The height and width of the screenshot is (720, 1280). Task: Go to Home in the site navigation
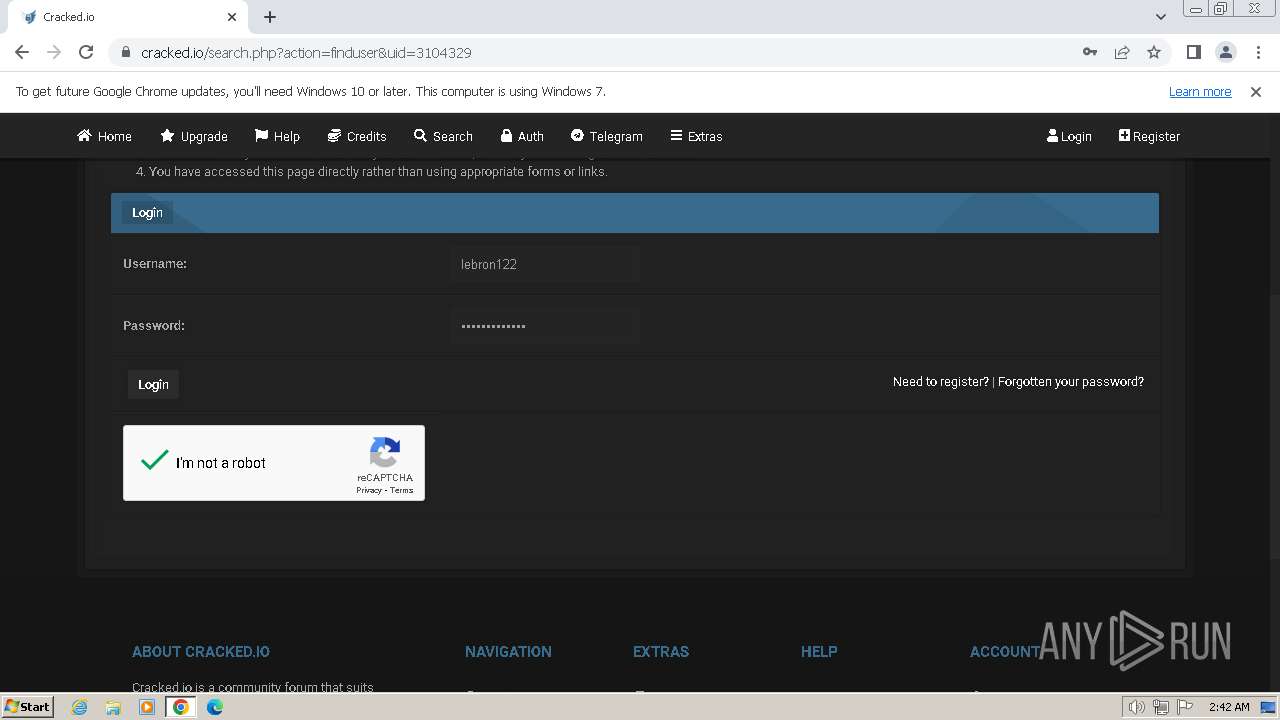(x=104, y=136)
